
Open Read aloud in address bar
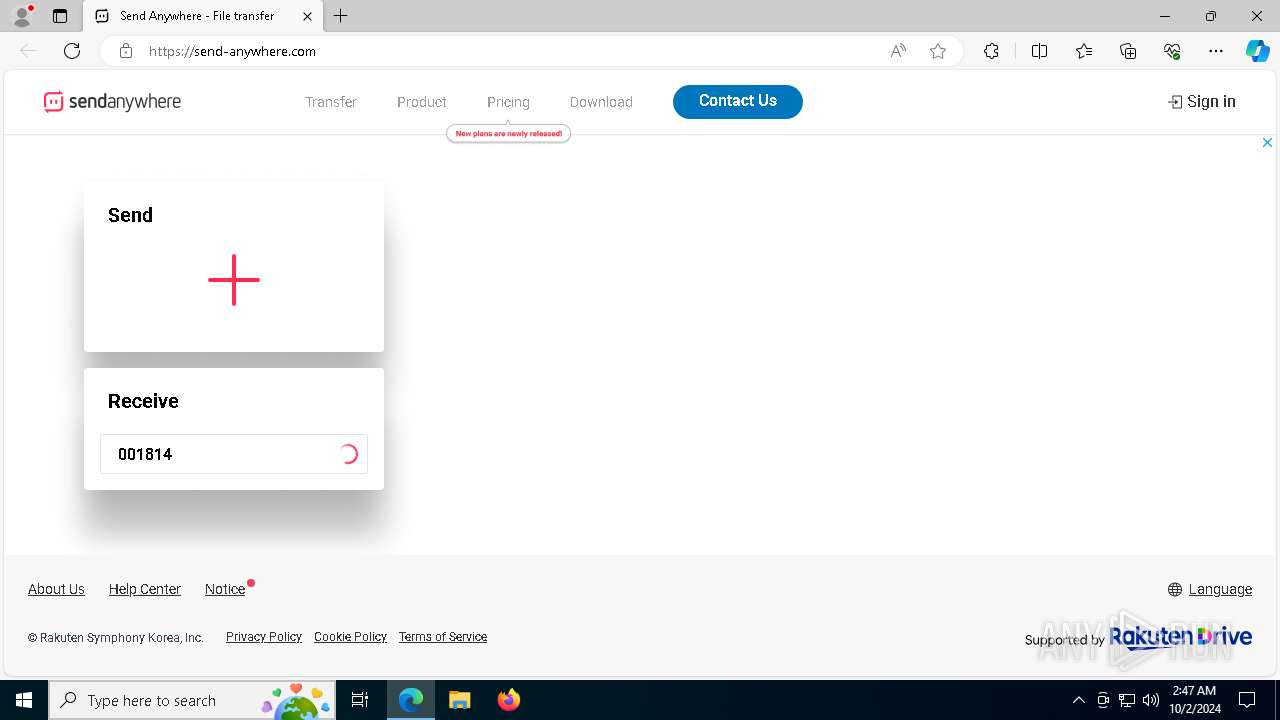(898, 51)
